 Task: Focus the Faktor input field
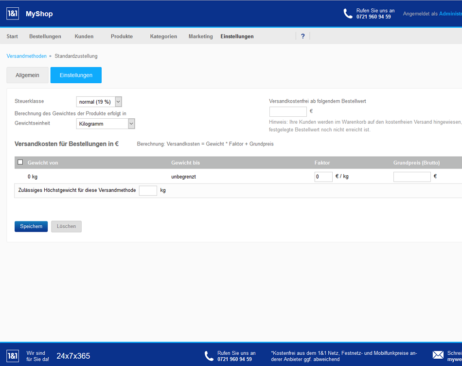323,177
